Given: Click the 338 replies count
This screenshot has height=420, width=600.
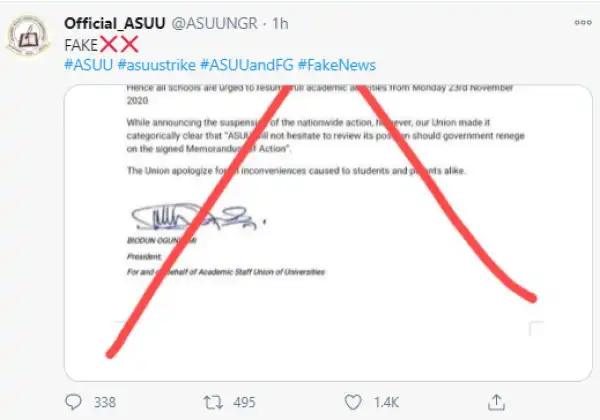Looking at the screenshot, I should click(106, 402).
